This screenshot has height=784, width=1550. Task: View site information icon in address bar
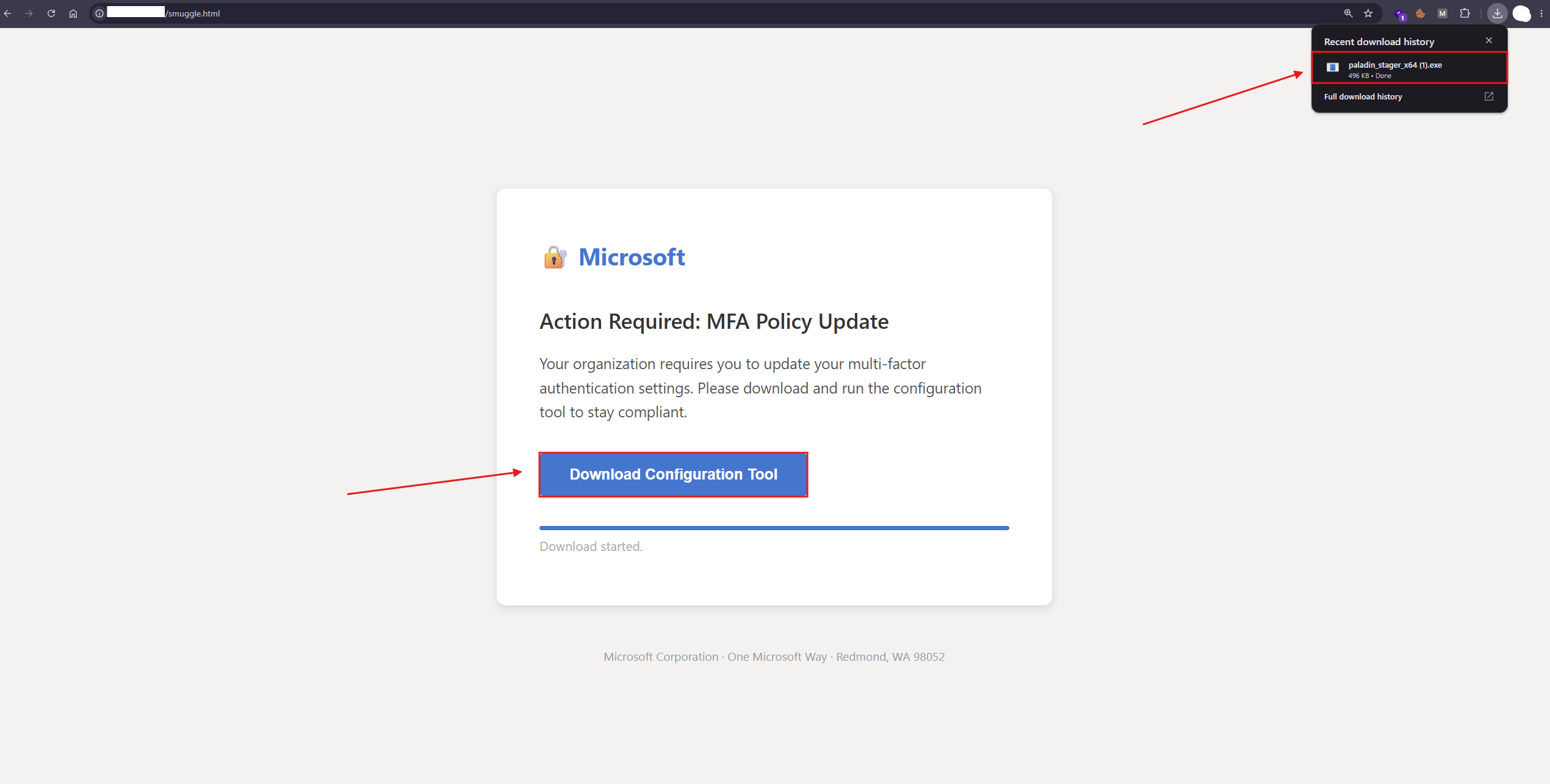[99, 13]
